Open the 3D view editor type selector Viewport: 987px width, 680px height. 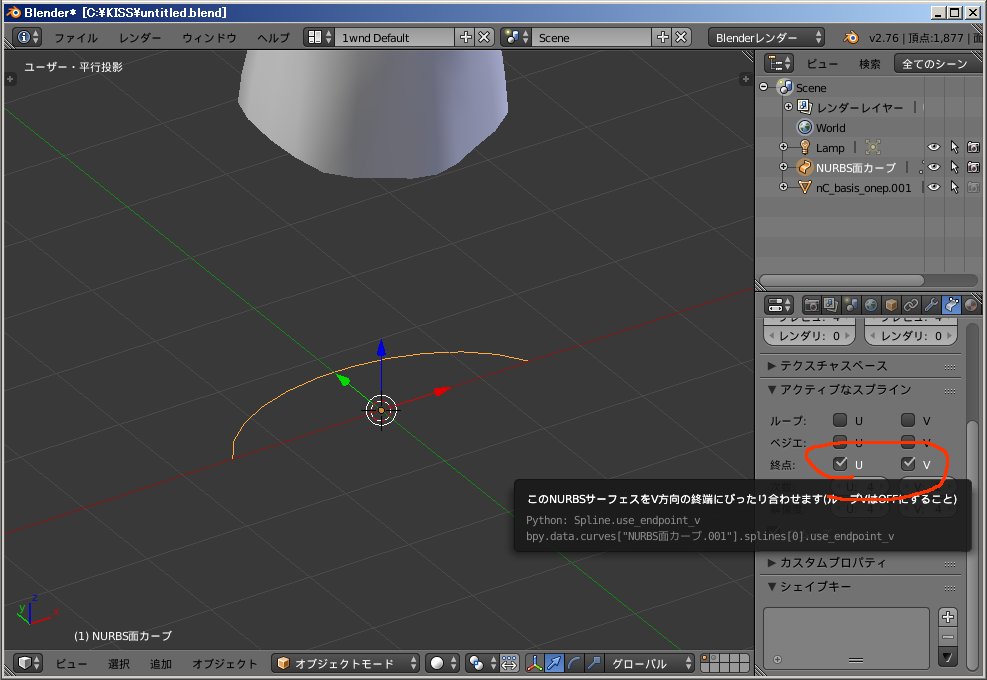[28, 663]
